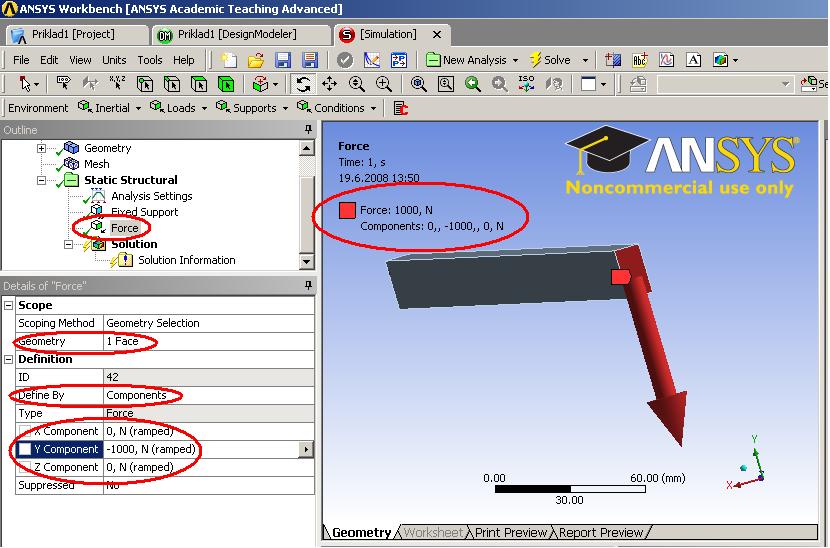
Task: Click the Previous View green arrow icon
Action: pos(472,84)
